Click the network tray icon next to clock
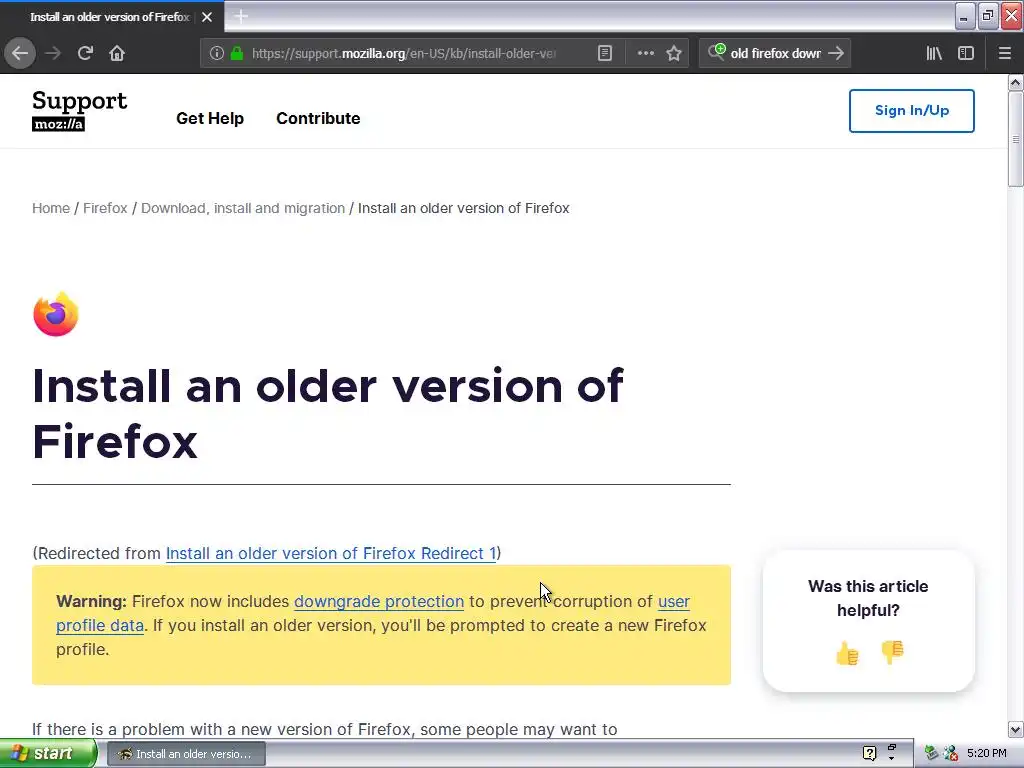Screen dimensions: 1024x768 pos(951,753)
